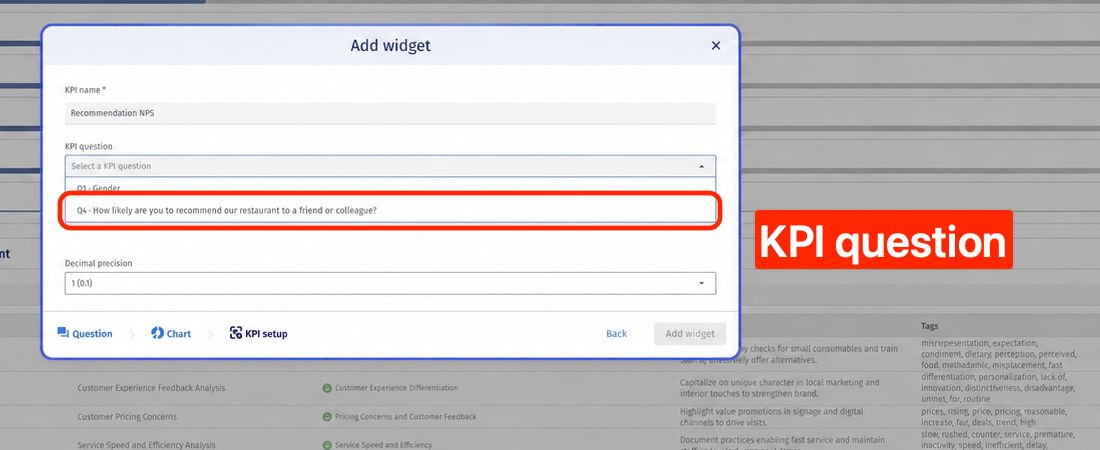This screenshot has width=1100, height=450.
Task: Close the Add widget dialog
Action: tap(716, 46)
